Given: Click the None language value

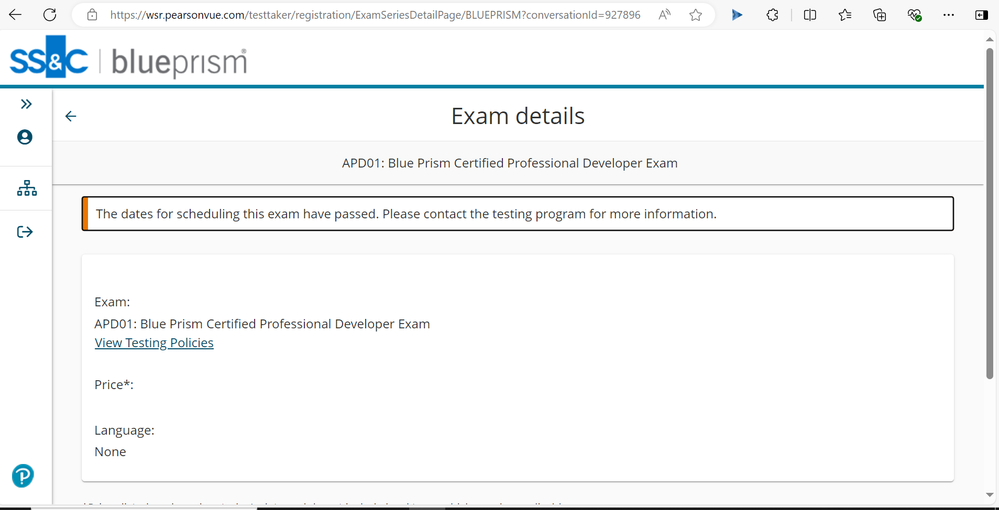Looking at the screenshot, I should tap(110, 452).
